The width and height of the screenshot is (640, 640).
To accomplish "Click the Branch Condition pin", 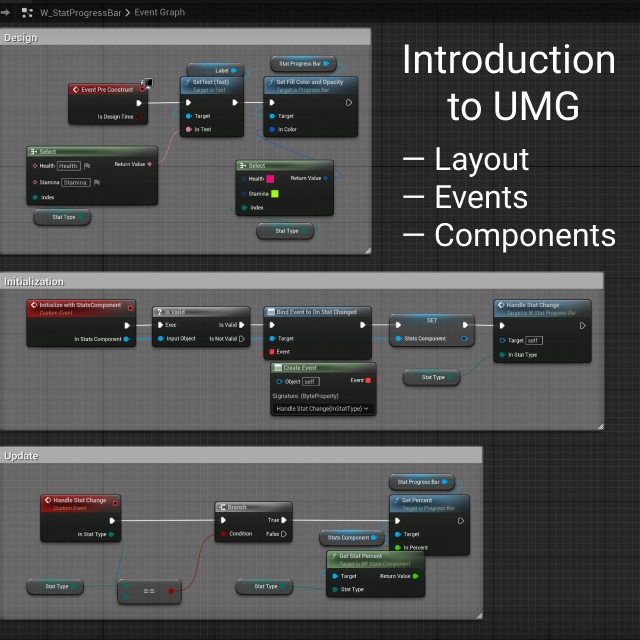I will (x=224, y=534).
